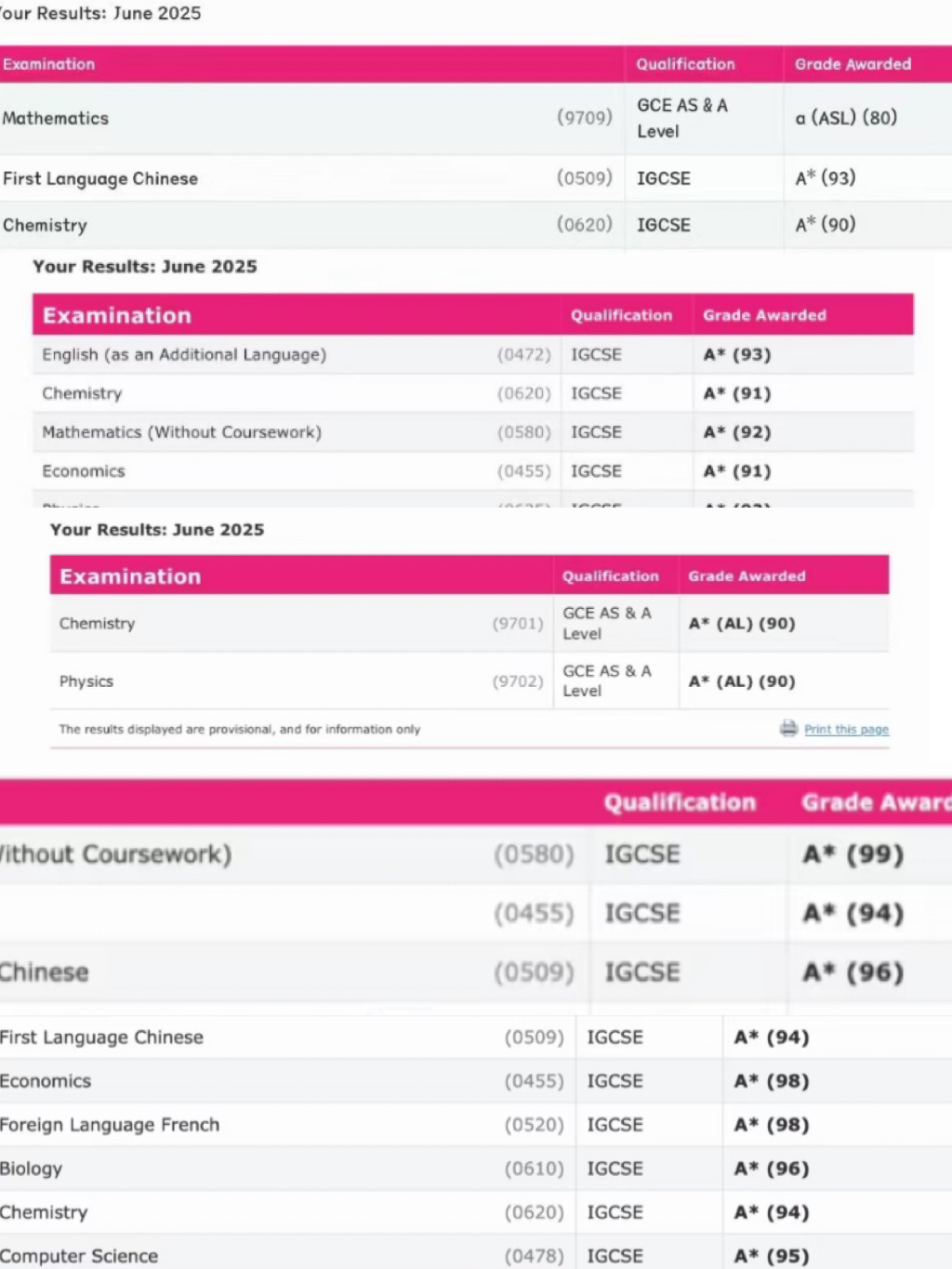Click the A* (99) grade for code 0580

pyautogui.click(x=853, y=854)
